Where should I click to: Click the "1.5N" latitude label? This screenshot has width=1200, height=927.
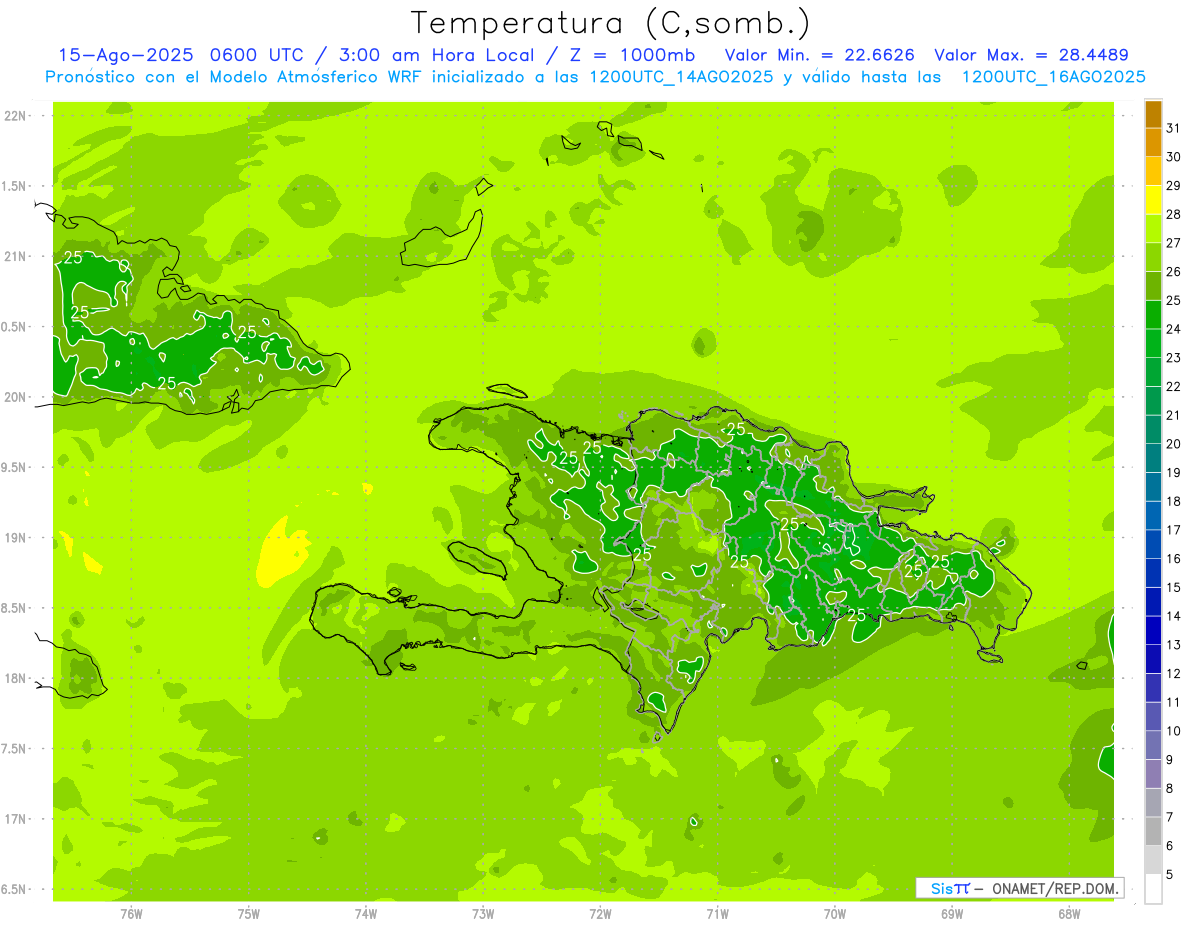14,186
